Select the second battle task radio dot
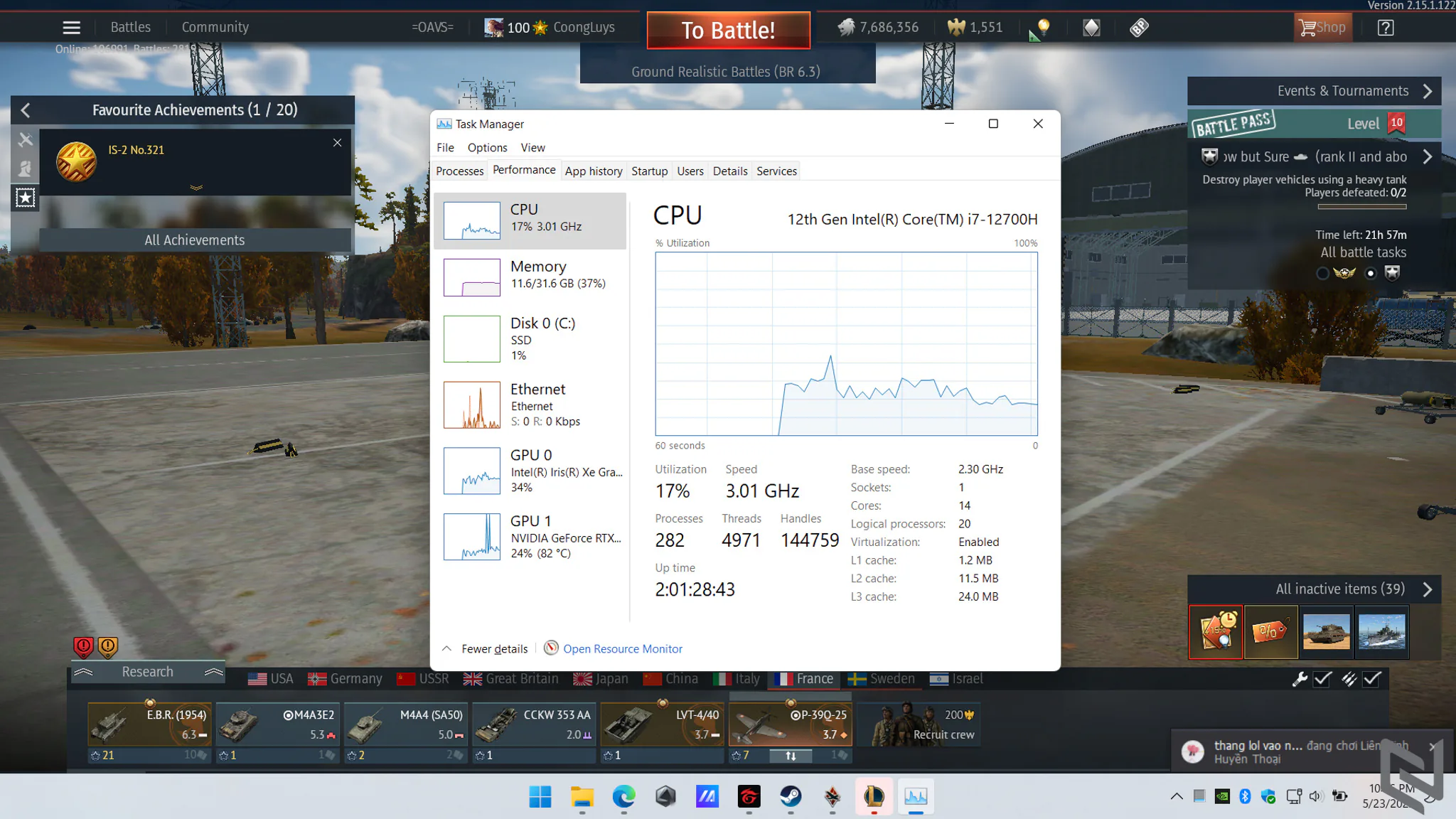This screenshot has width=1456, height=819. [1371, 273]
